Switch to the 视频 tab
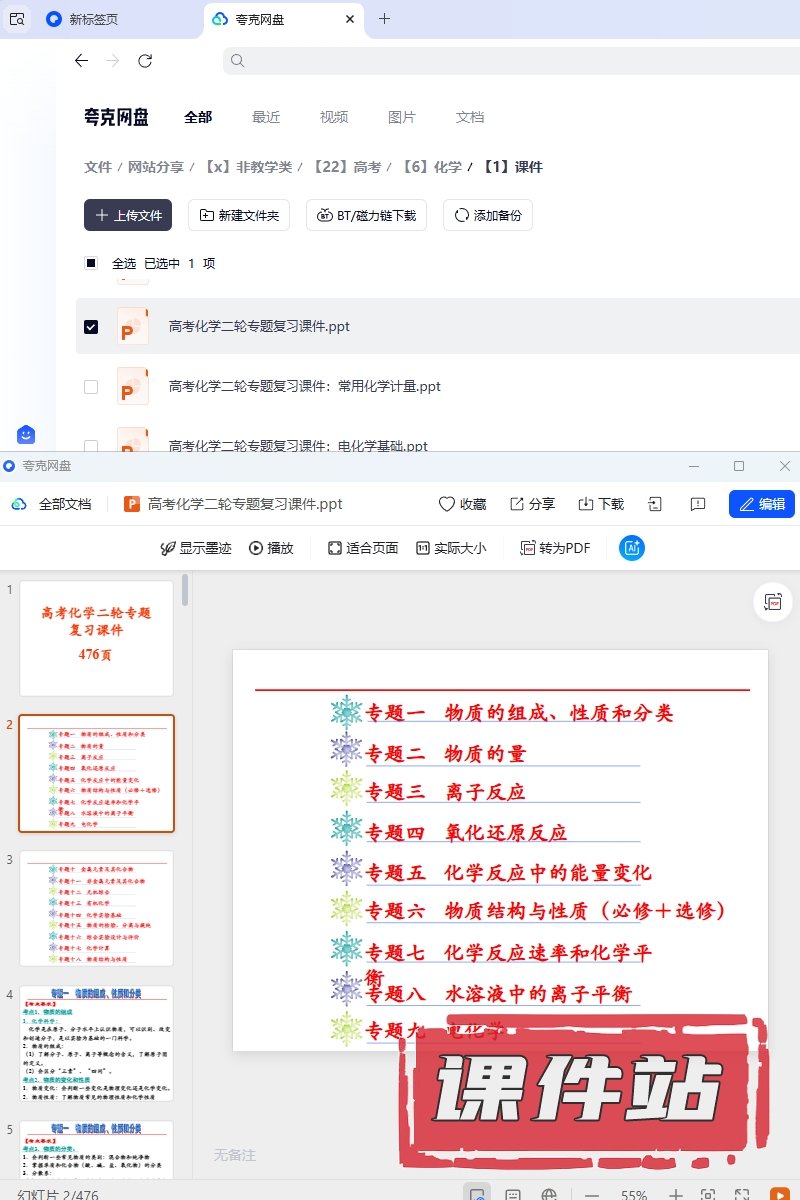This screenshot has width=800, height=1200. (334, 117)
